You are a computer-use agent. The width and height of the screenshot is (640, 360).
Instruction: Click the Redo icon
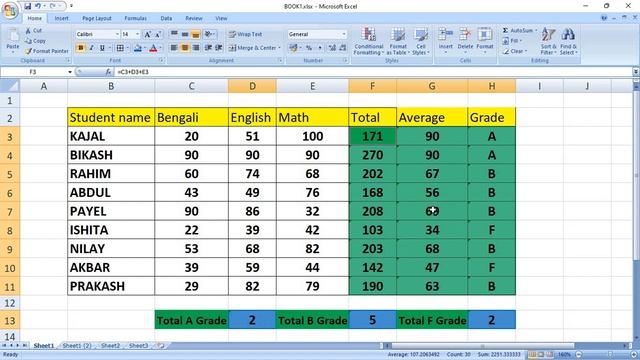(53, 6)
